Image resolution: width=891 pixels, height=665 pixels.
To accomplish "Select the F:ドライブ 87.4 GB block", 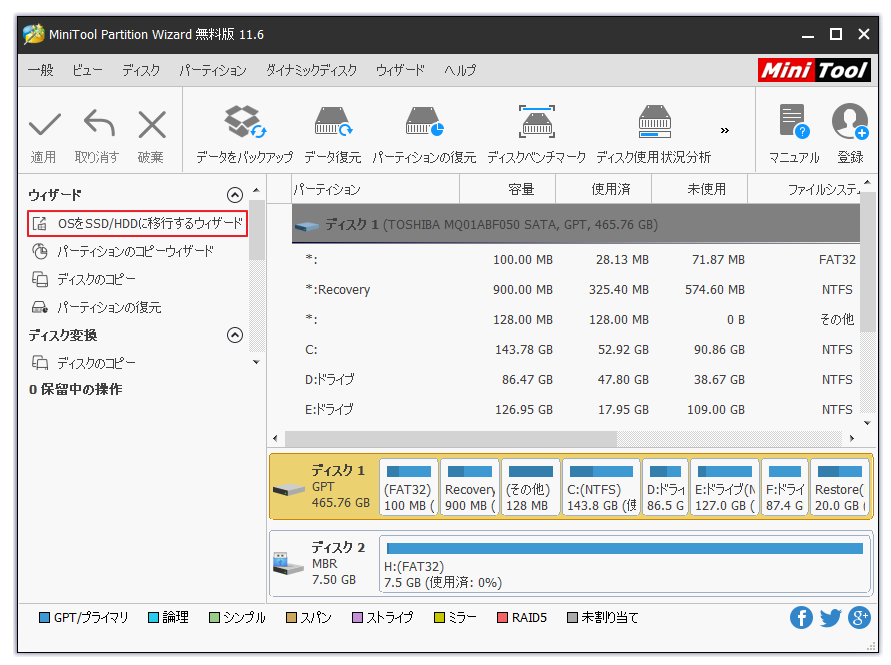I will pos(785,487).
